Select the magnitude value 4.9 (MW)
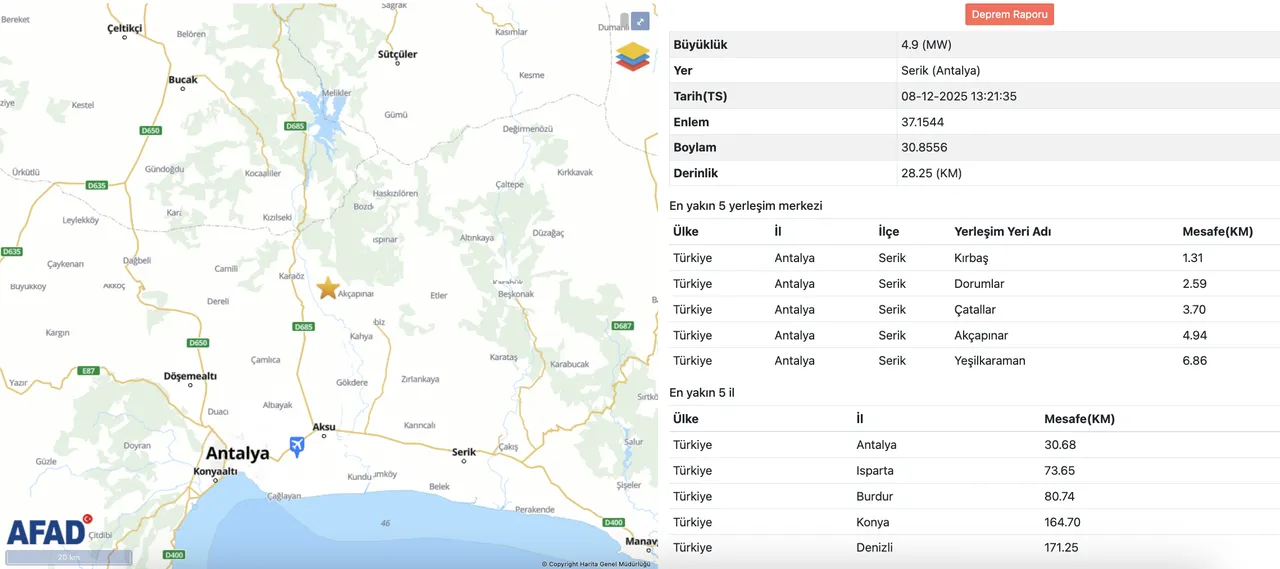Image resolution: width=1280 pixels, height=569 pixels. [926, 45]
